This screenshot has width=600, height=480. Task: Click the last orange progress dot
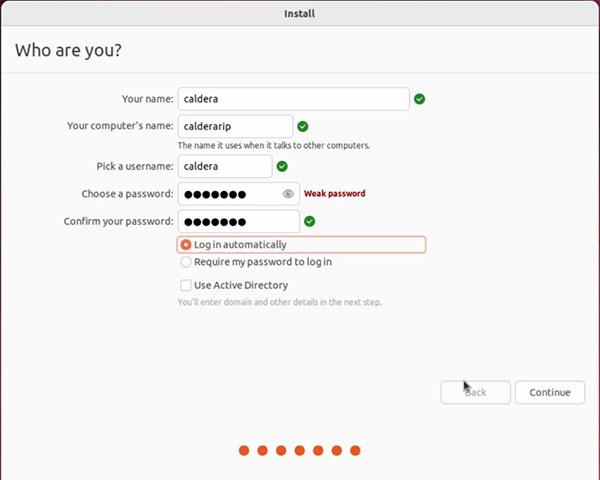(x=355, y=451)
